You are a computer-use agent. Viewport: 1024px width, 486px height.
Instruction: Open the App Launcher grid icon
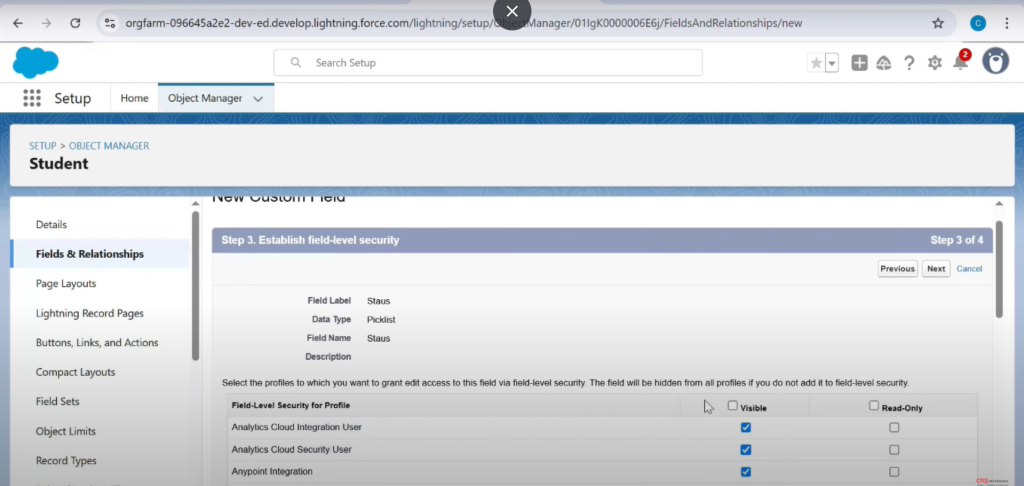[32, 98]
